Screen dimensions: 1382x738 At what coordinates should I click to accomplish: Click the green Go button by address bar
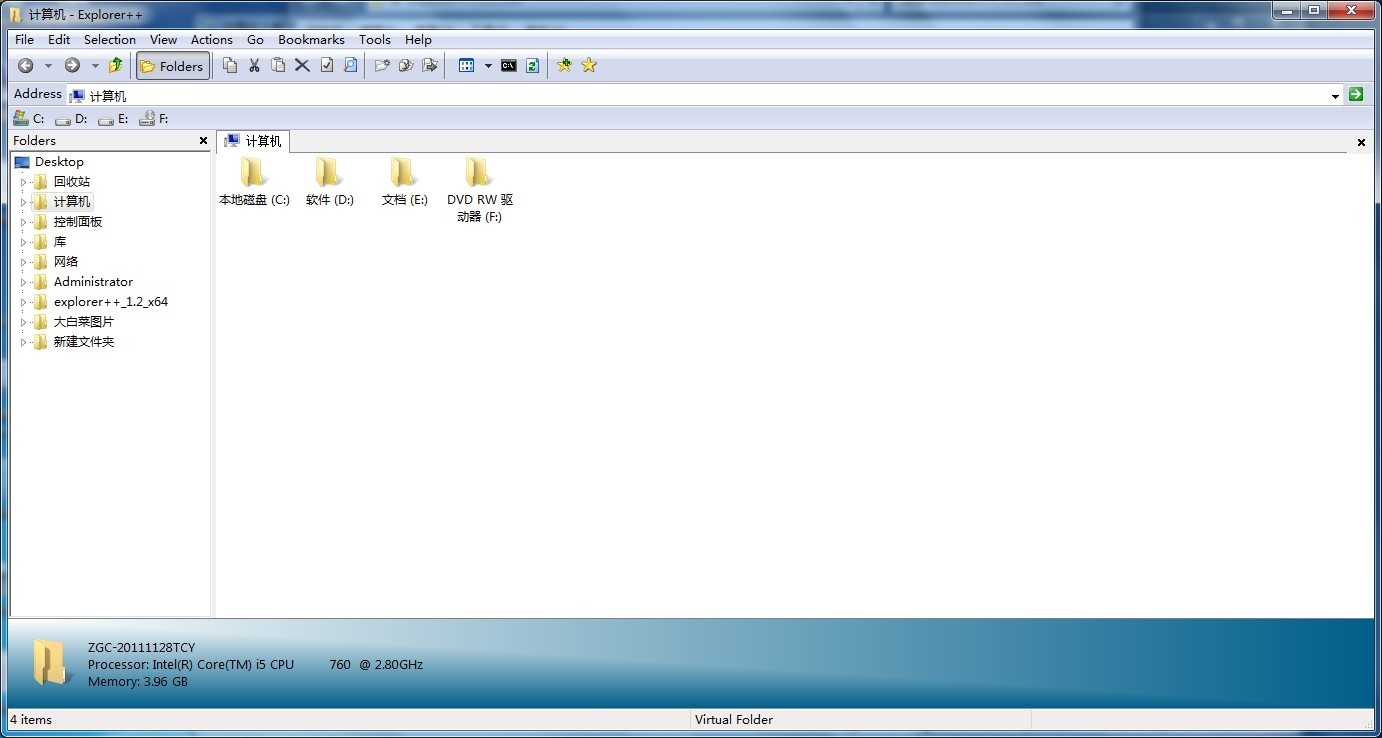click(x=1356, y=94)
